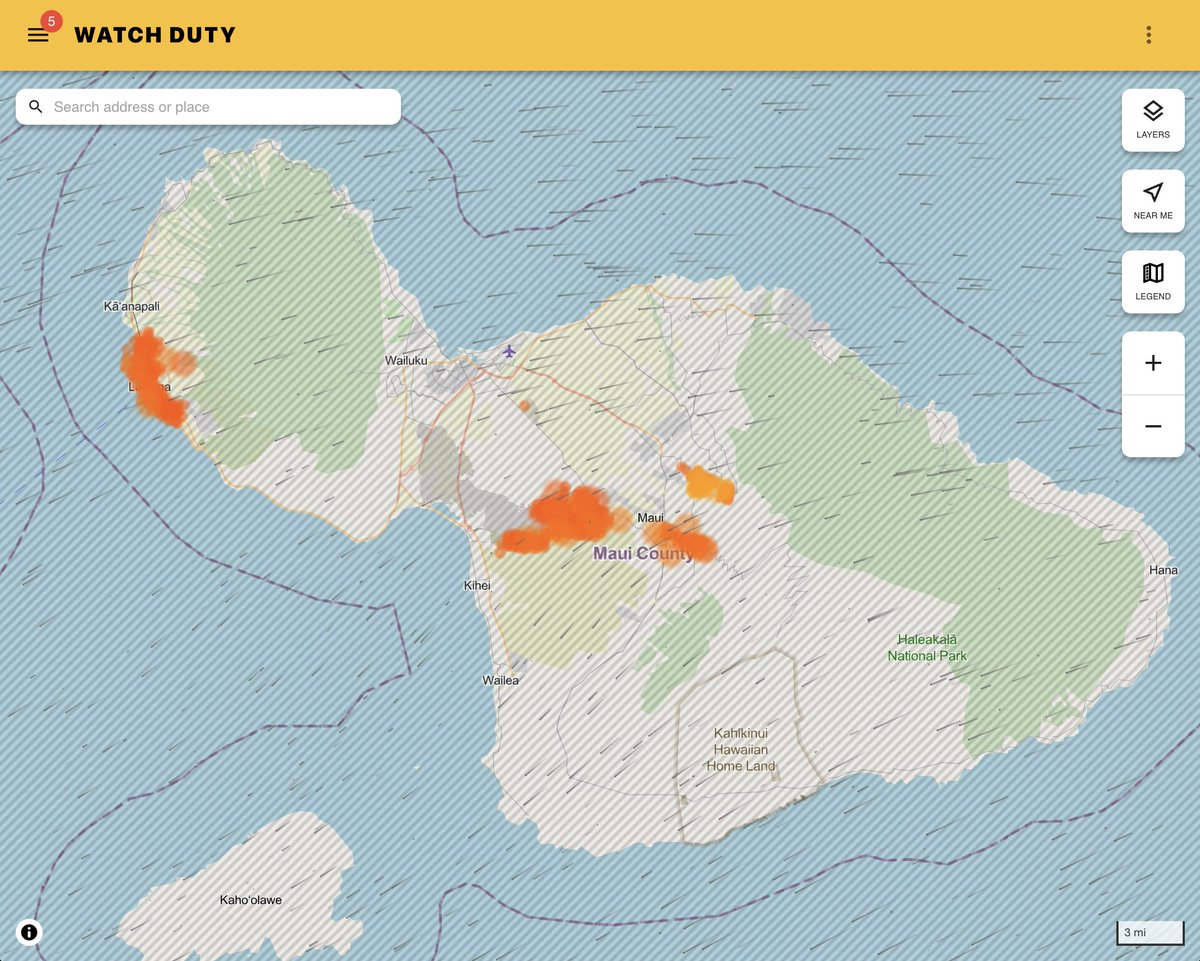Viewport: 1200px width, 961px height.
Task: Select the Near Me location icon
Action: point(1152,200)
